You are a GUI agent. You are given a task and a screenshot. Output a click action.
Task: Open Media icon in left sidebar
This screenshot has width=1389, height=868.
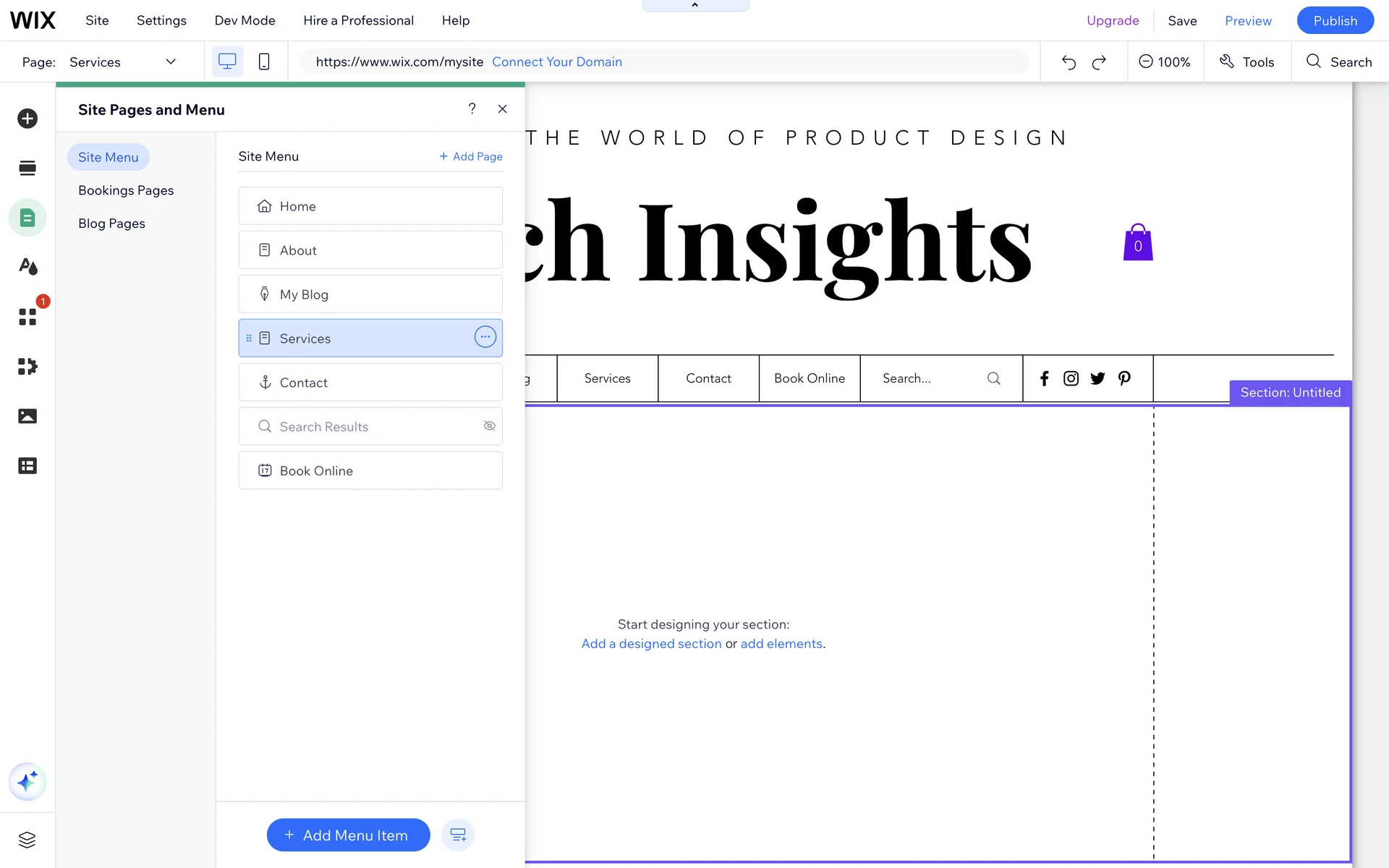coord(27,416)
